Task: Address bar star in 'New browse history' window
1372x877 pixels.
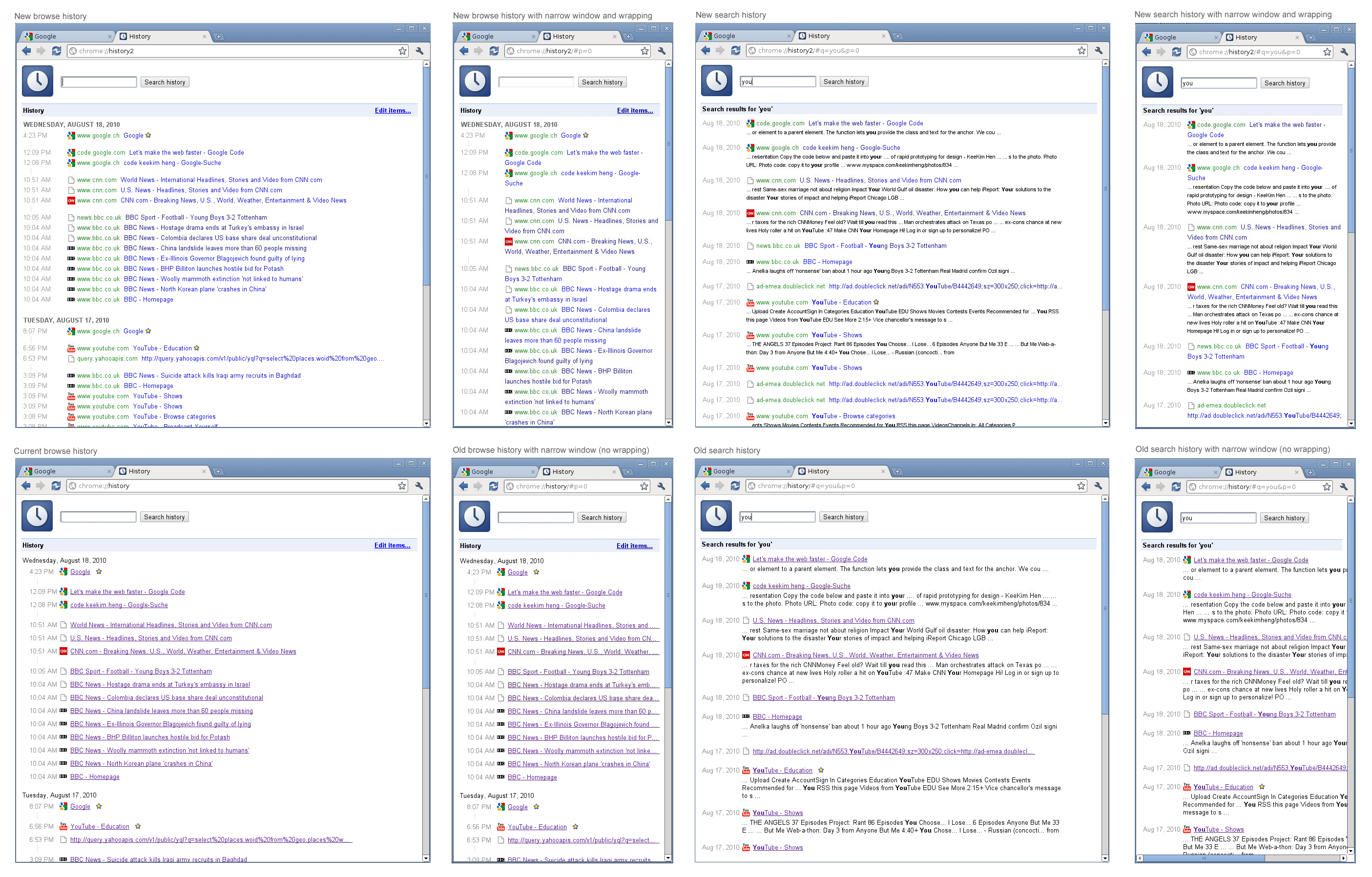Action: click(x=403, y=51)
